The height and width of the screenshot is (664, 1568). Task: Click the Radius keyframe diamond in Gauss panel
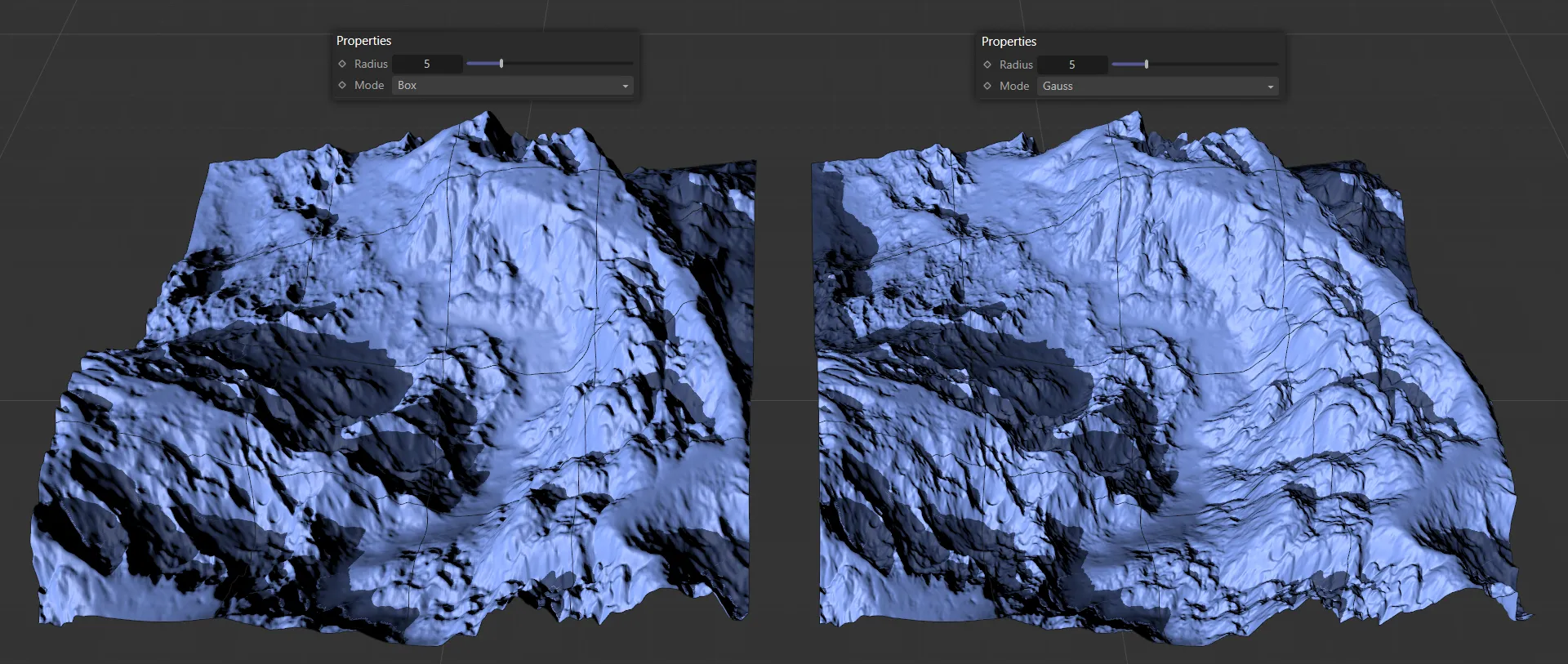[x=987, y=65]
